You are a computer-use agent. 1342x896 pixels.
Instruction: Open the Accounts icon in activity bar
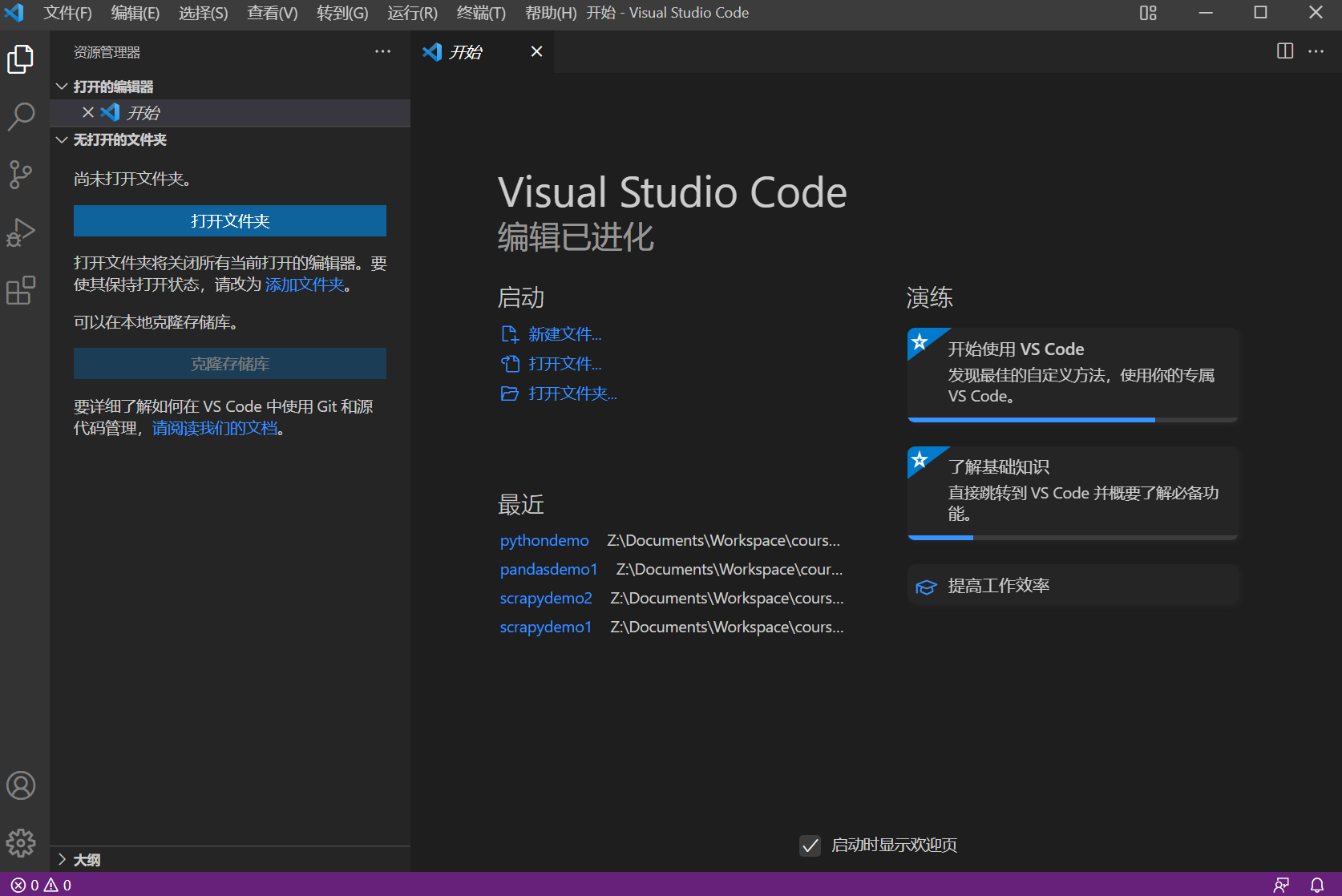(x=21, y=785)
